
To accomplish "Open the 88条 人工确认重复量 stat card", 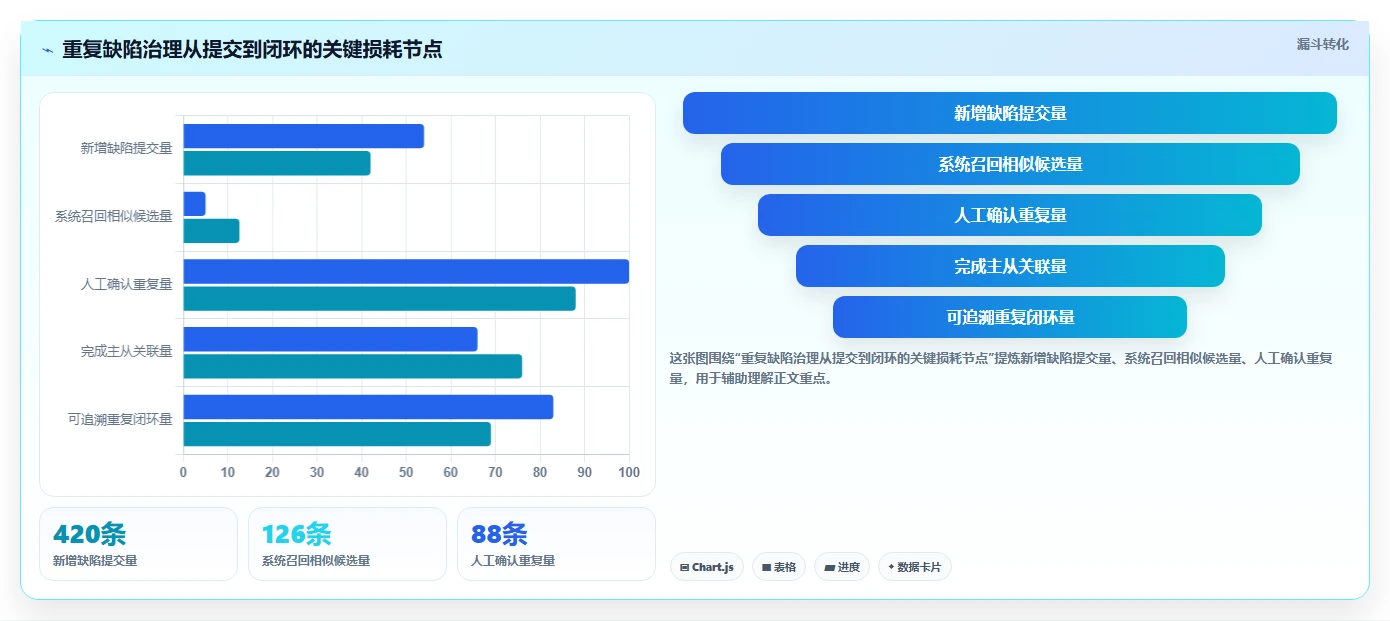I will [x=556, y=544].
